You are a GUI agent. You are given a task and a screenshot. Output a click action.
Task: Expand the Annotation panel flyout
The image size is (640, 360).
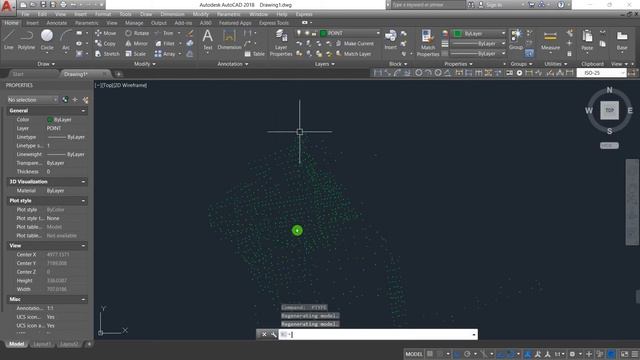point(233,64)
